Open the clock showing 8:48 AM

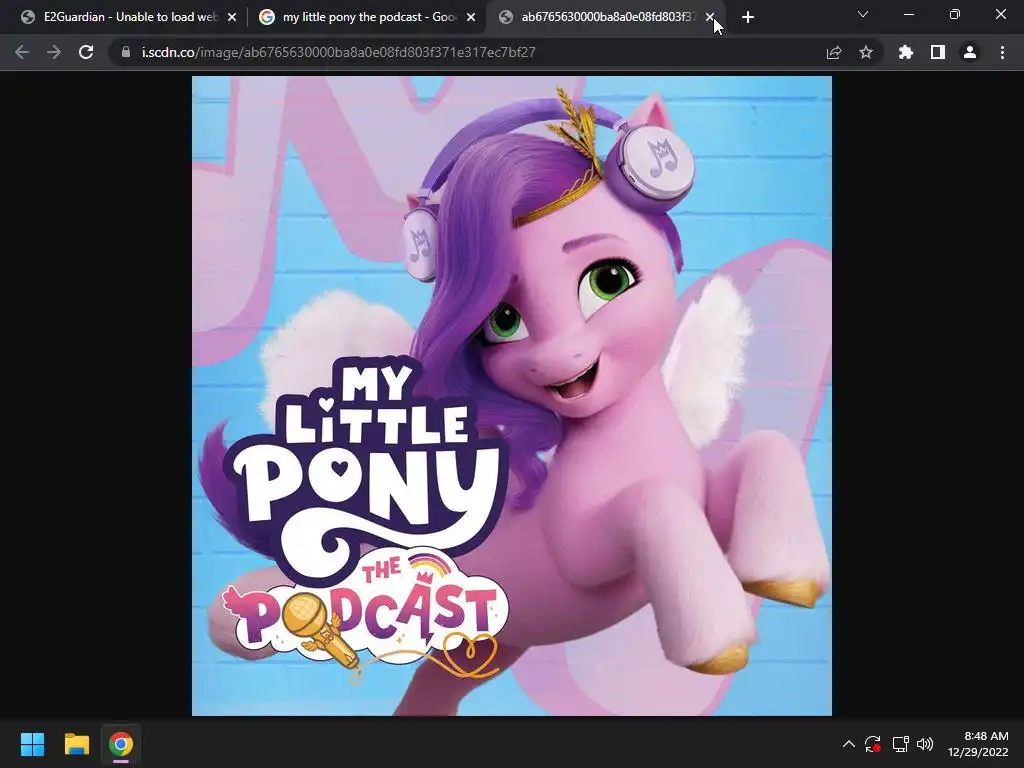tap(978, 744)
